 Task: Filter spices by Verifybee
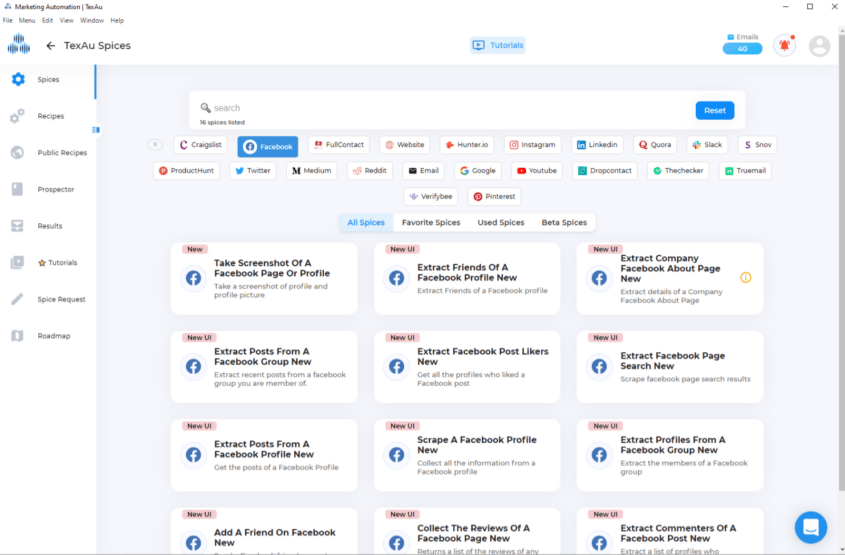click(x=431, y=196)
